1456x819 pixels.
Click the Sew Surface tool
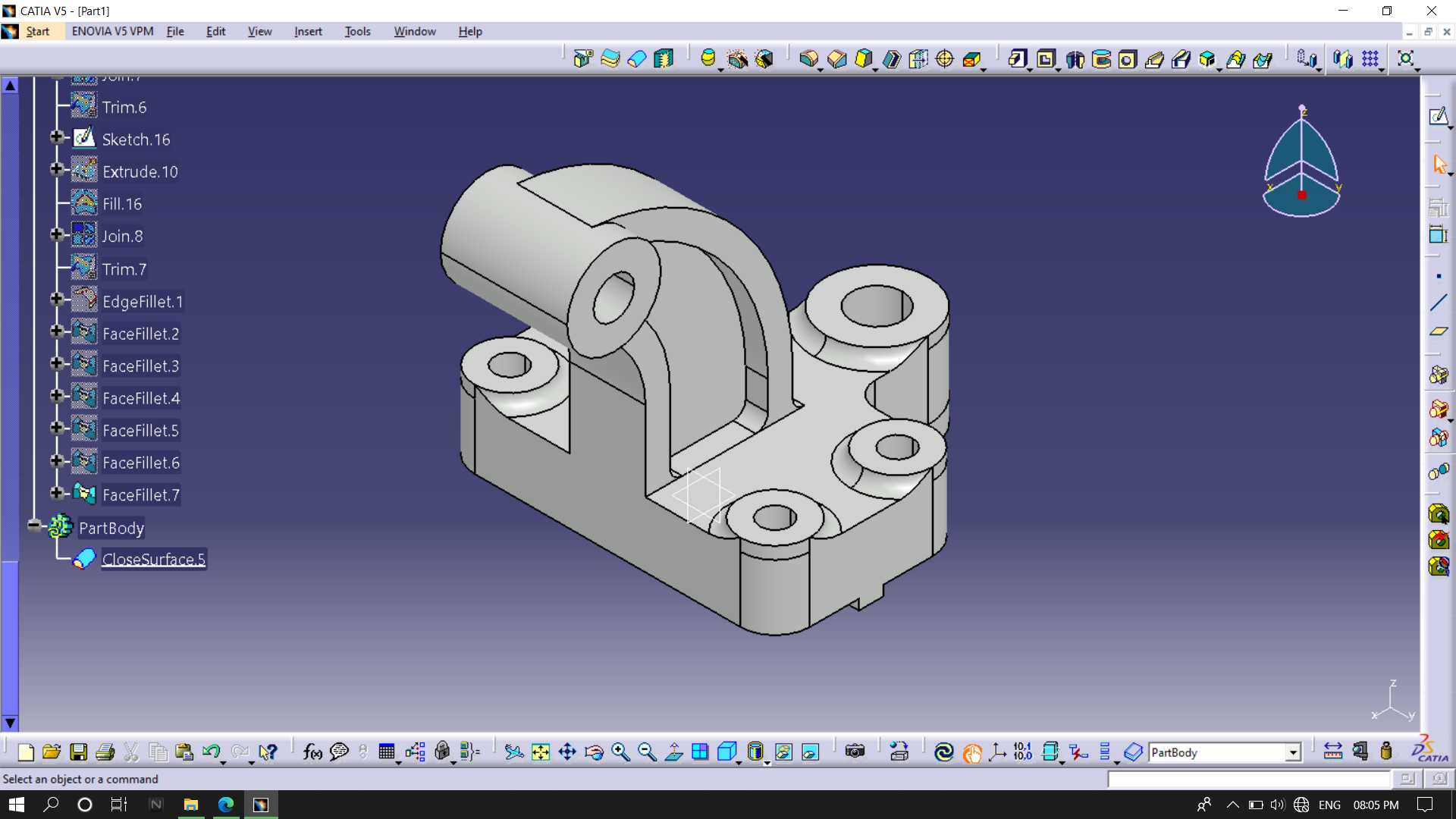point(664,58)
